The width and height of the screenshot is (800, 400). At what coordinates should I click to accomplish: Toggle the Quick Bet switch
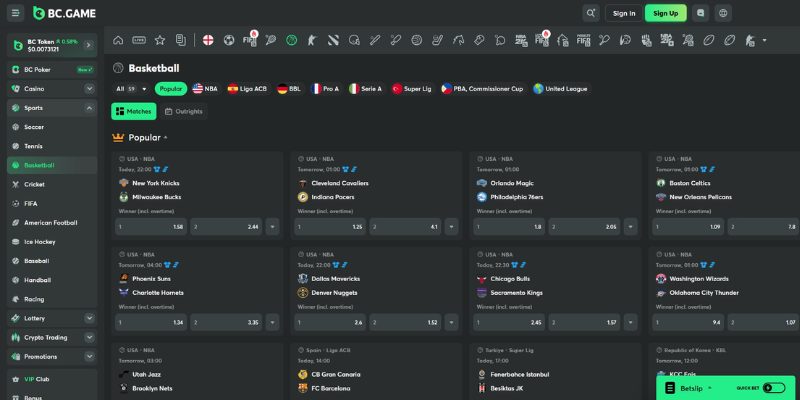(774, 388)
